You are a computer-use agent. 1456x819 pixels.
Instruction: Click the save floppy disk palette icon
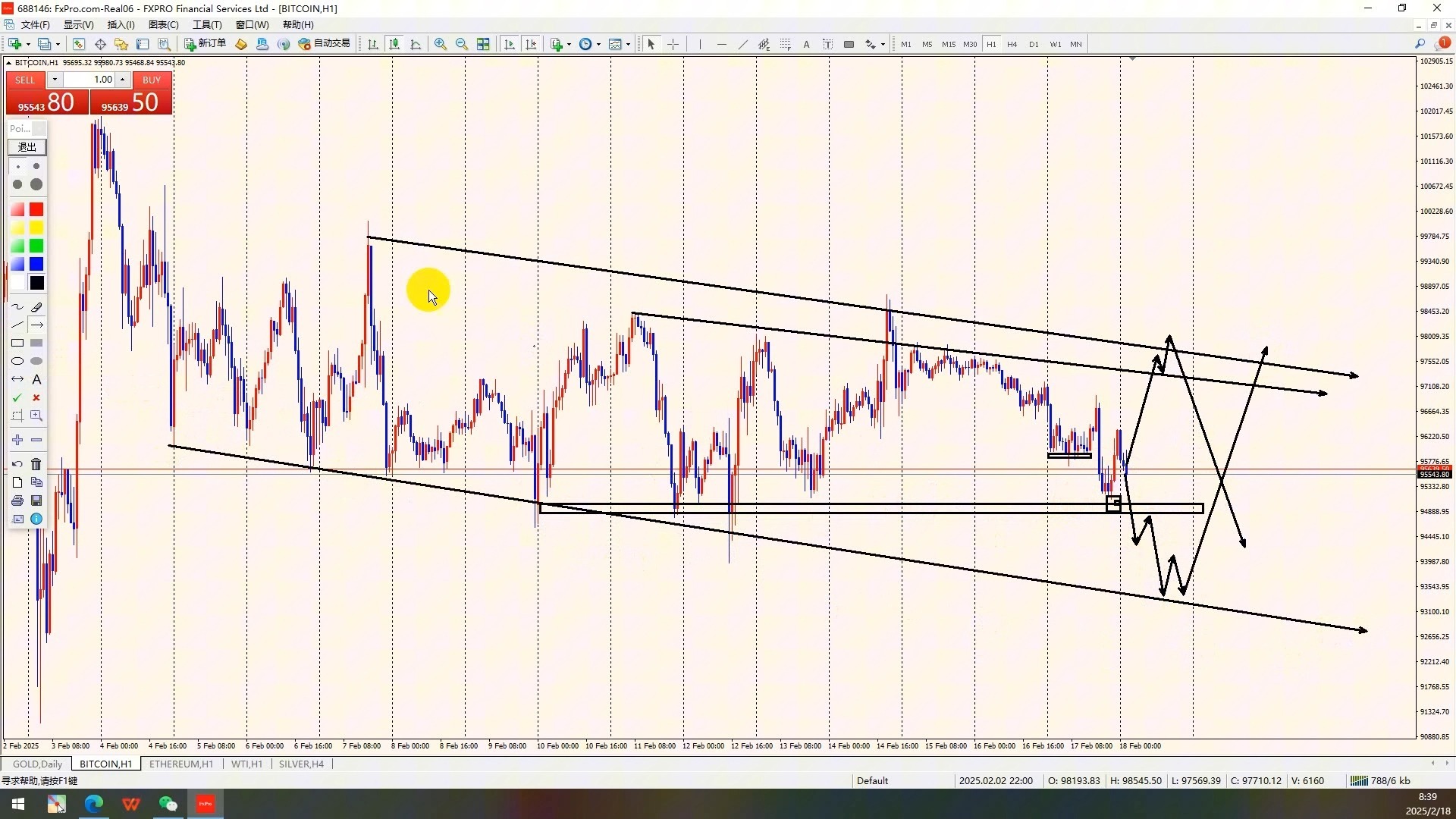coord(36,500)
